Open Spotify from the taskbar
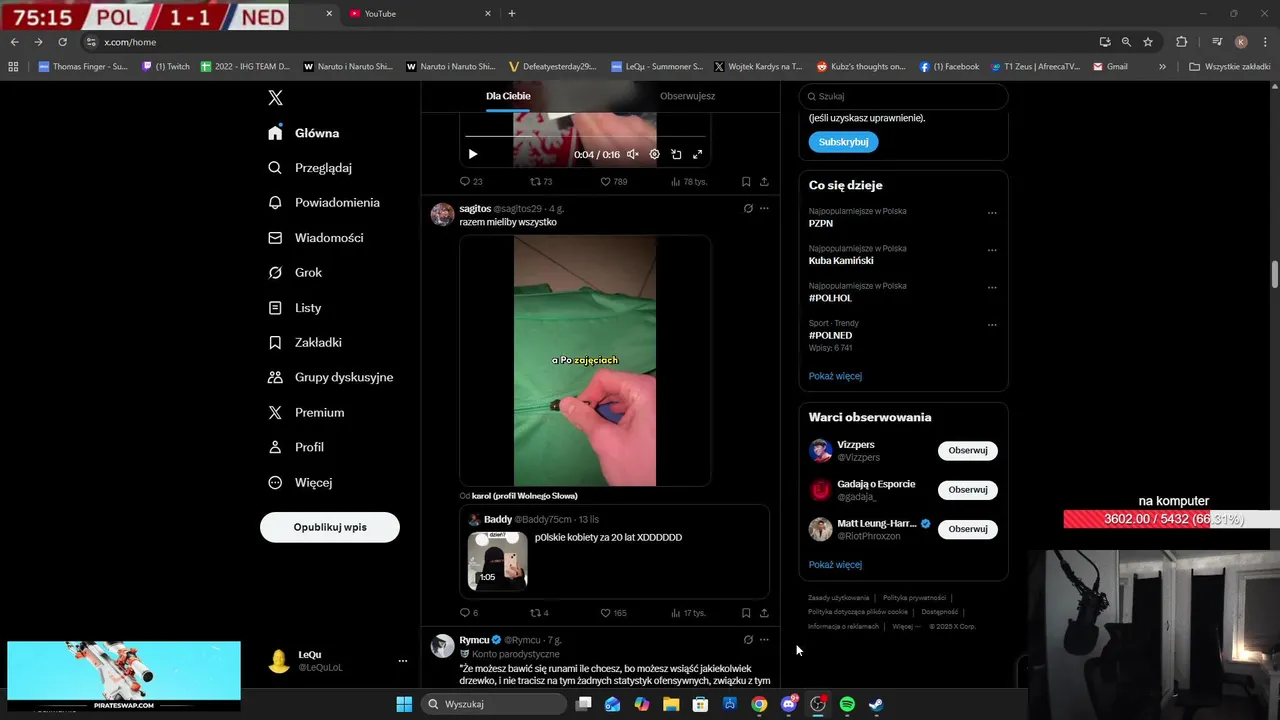1280x720 pixels. (x=847, y=704)
